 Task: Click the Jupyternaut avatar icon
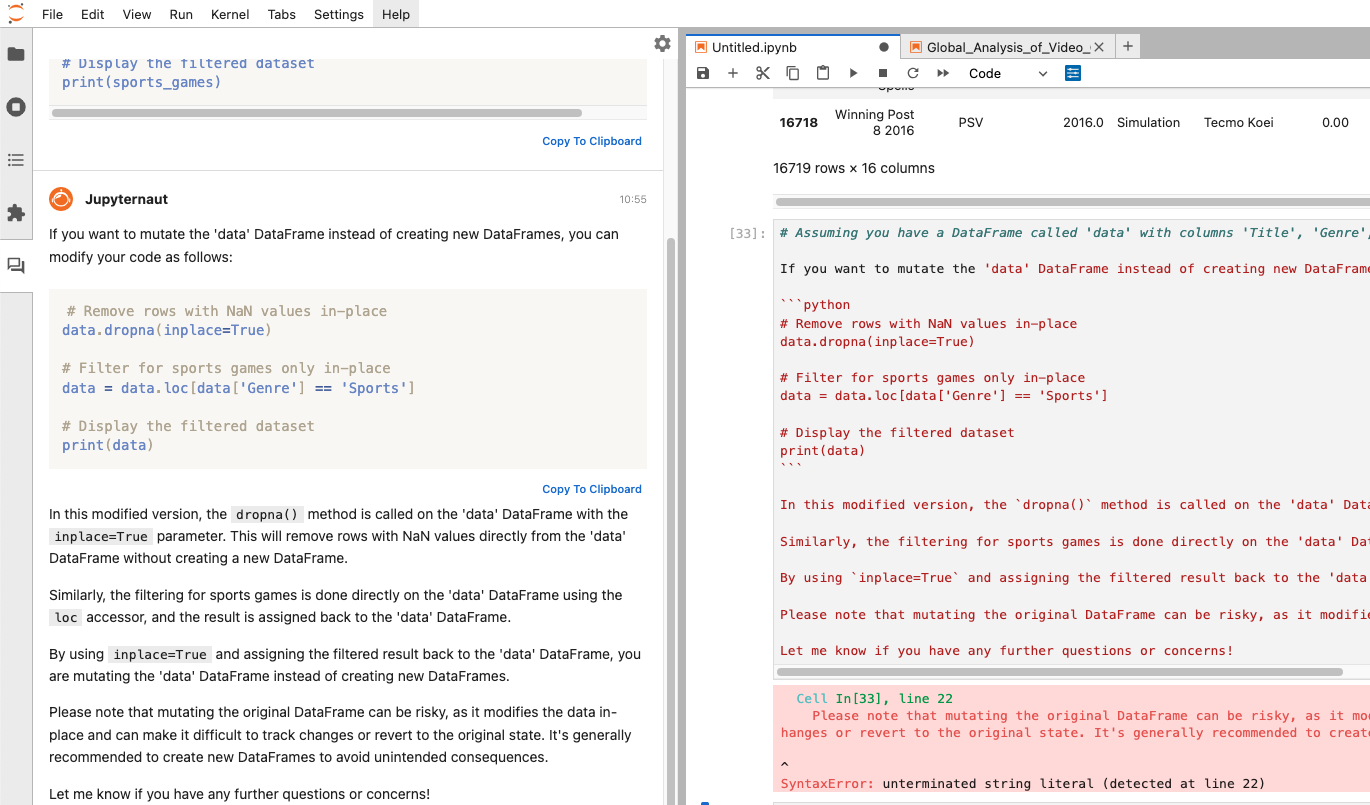(61, 199)
